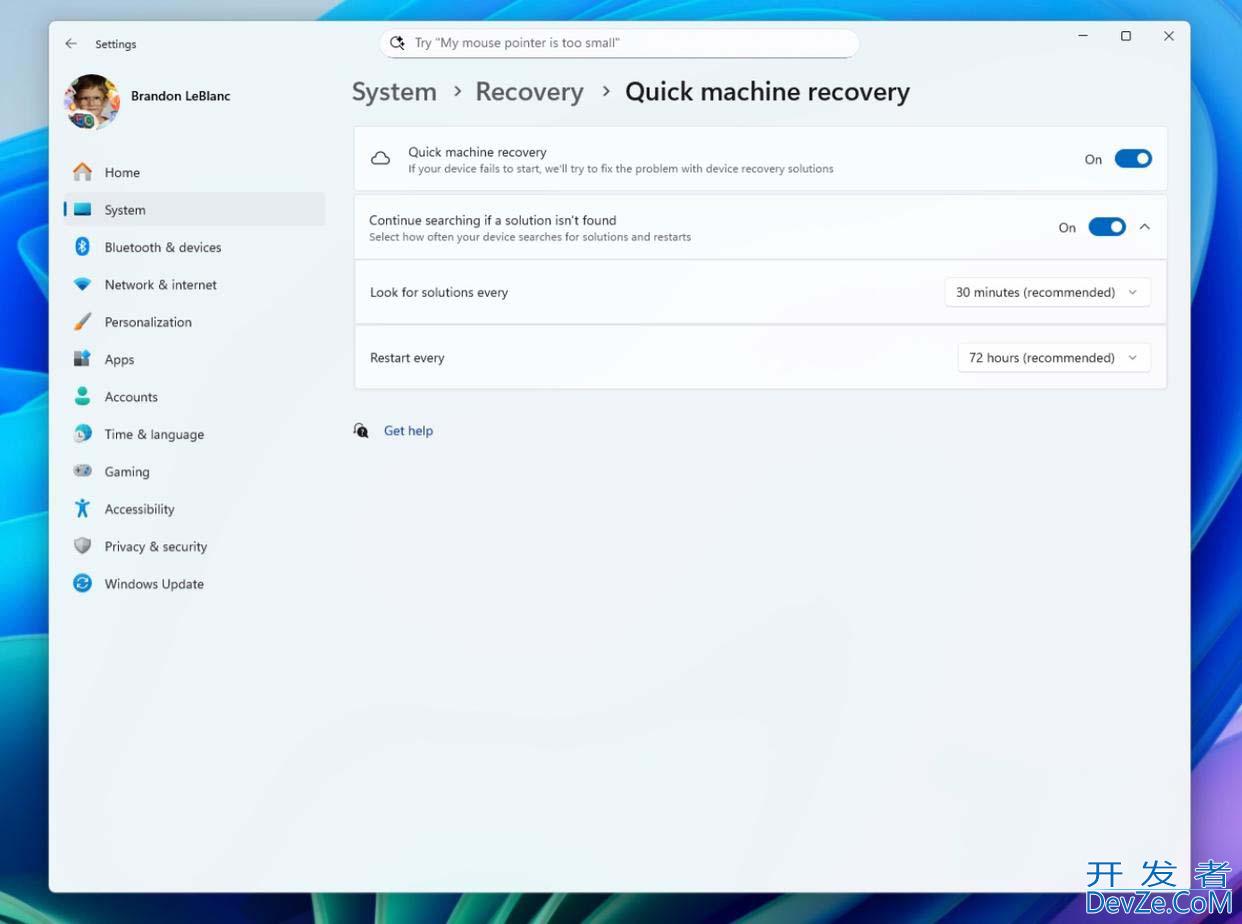Click the Network & internet wifi icon
The image size is (1242, 924).
pos(83,285)
